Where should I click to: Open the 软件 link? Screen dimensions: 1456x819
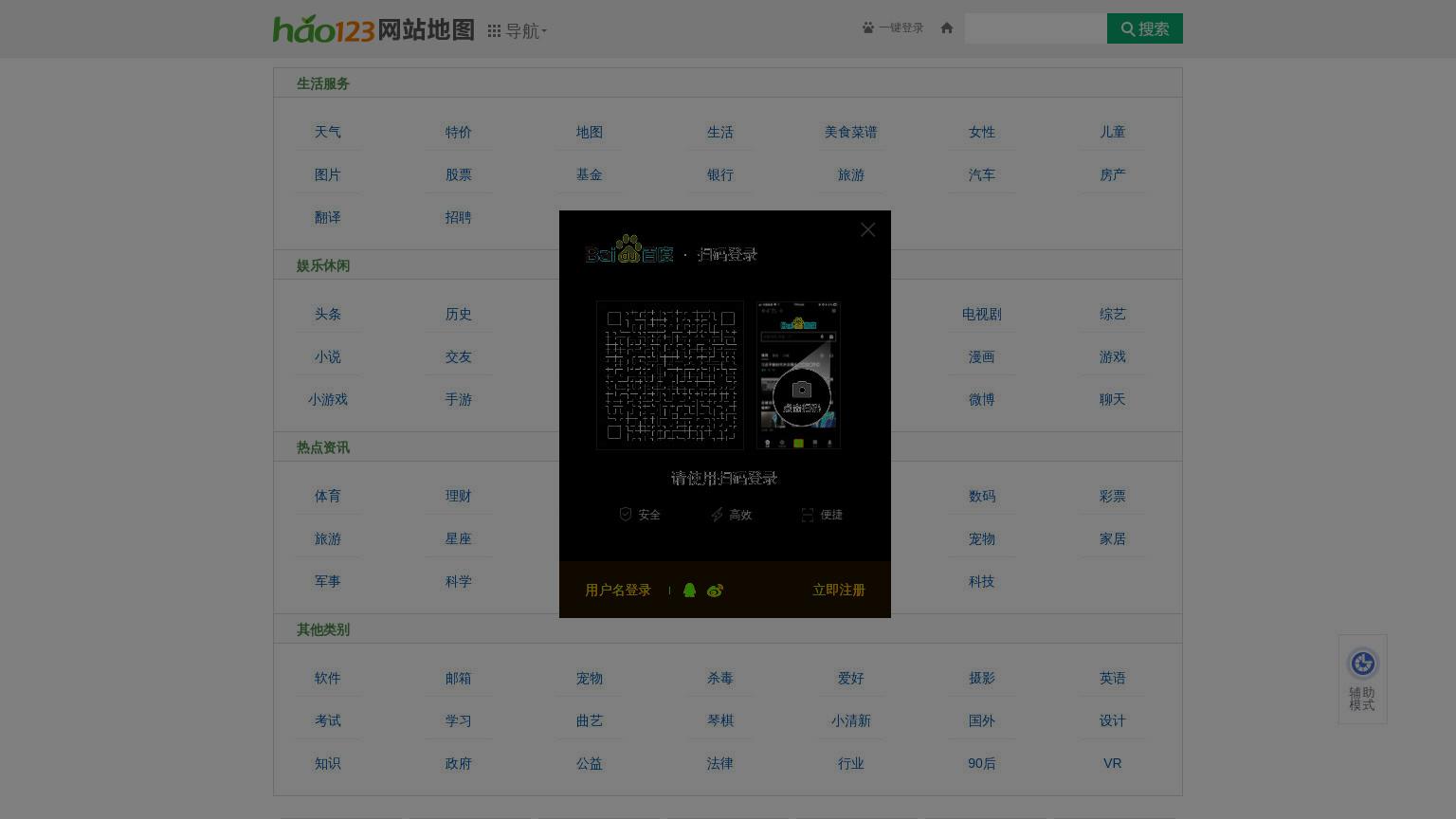[328, 678]
